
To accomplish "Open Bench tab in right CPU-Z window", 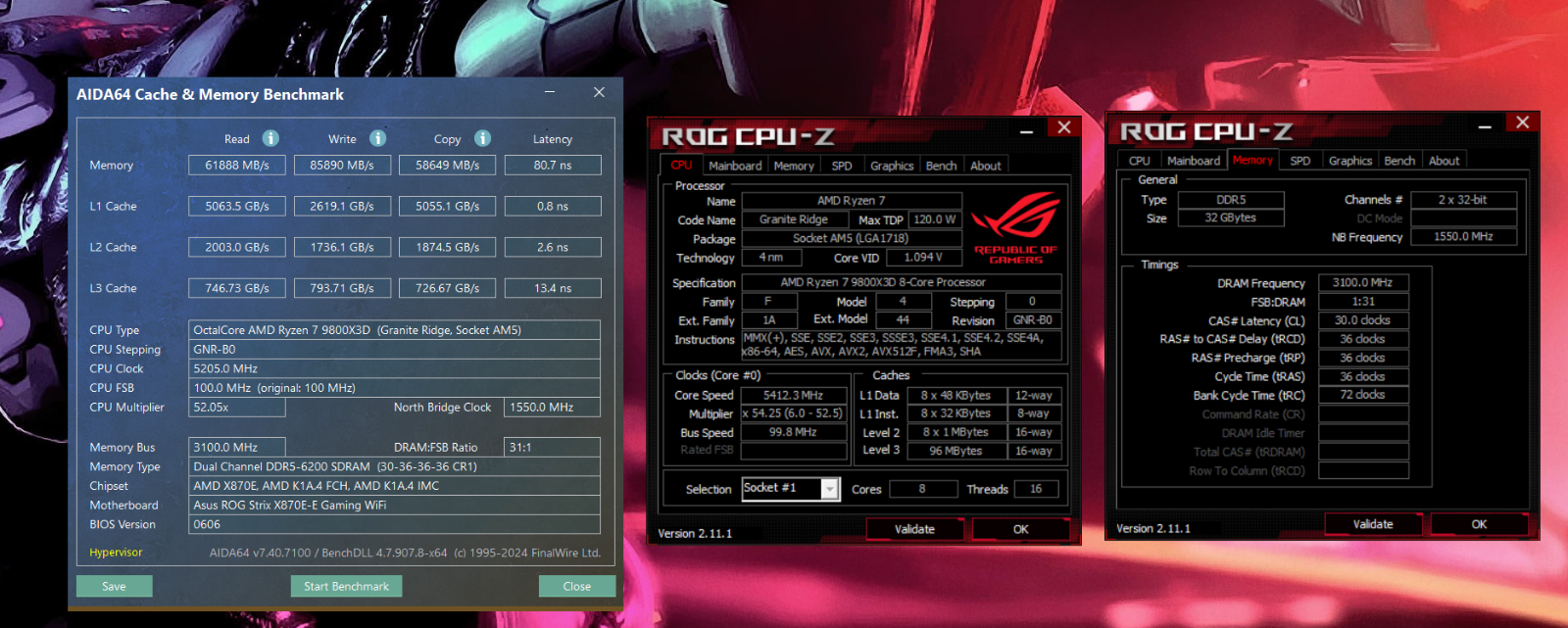I will 1399,161.
